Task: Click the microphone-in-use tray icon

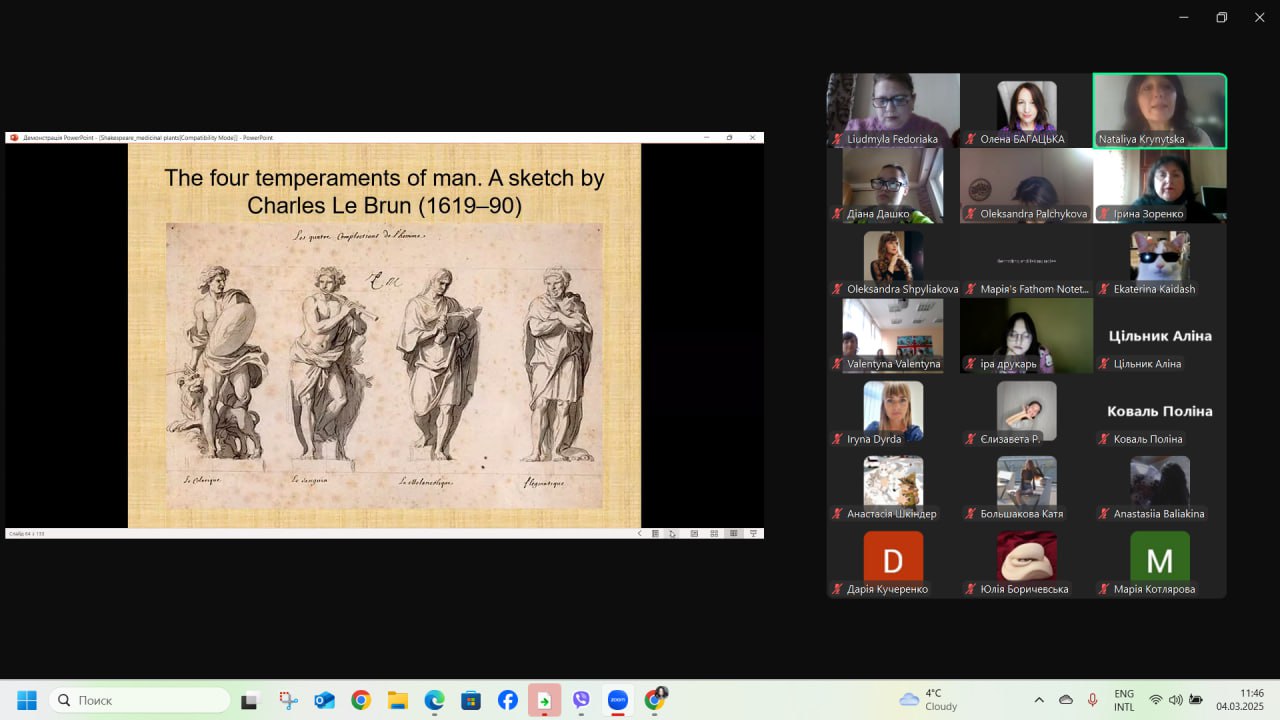Action: pos(1093,700)
